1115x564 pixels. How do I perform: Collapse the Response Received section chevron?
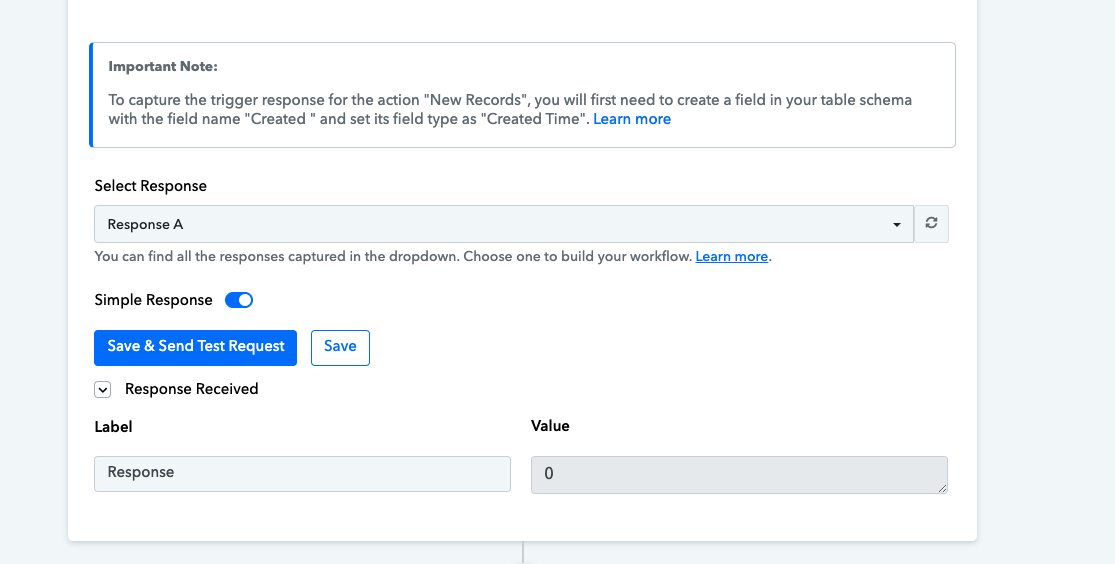(x=103, y=389)
